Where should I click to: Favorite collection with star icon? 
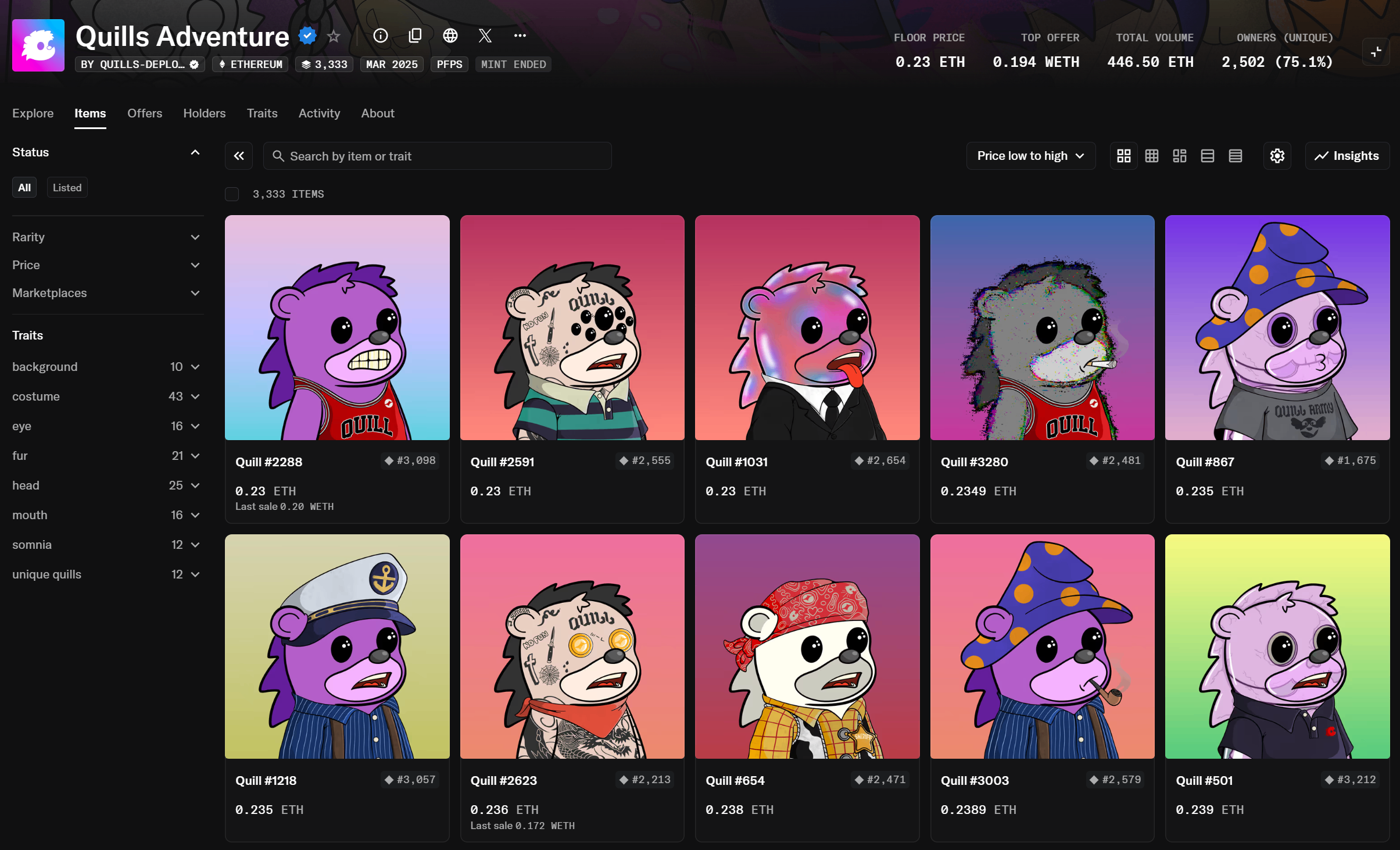click(334, 37)
